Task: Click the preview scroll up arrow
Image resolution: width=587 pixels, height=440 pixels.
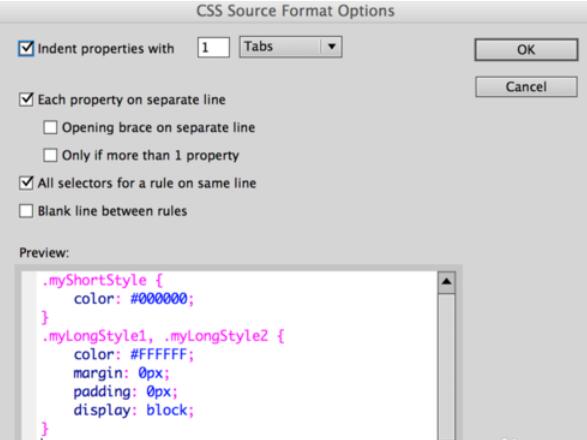Action: click(446, 282)
